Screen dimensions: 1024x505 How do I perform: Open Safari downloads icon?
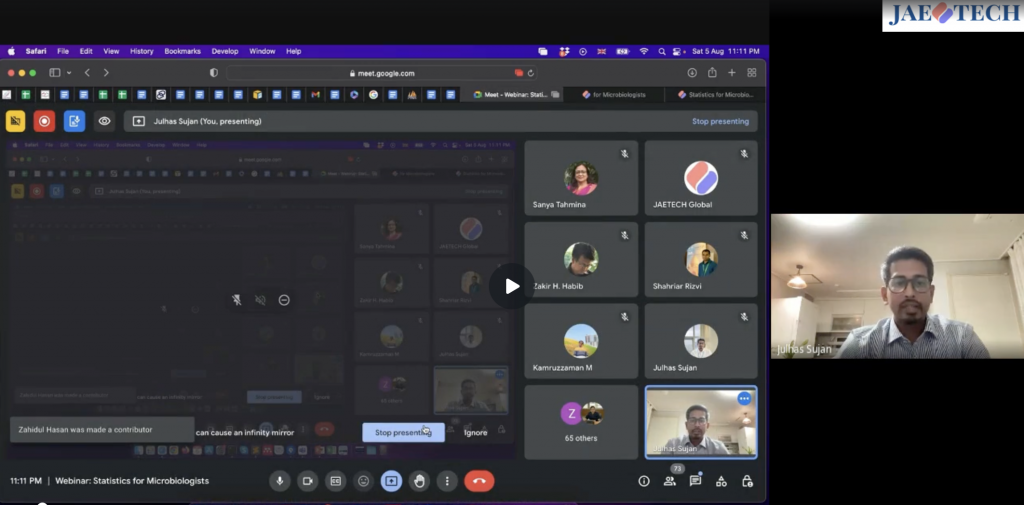pos(692,73)
